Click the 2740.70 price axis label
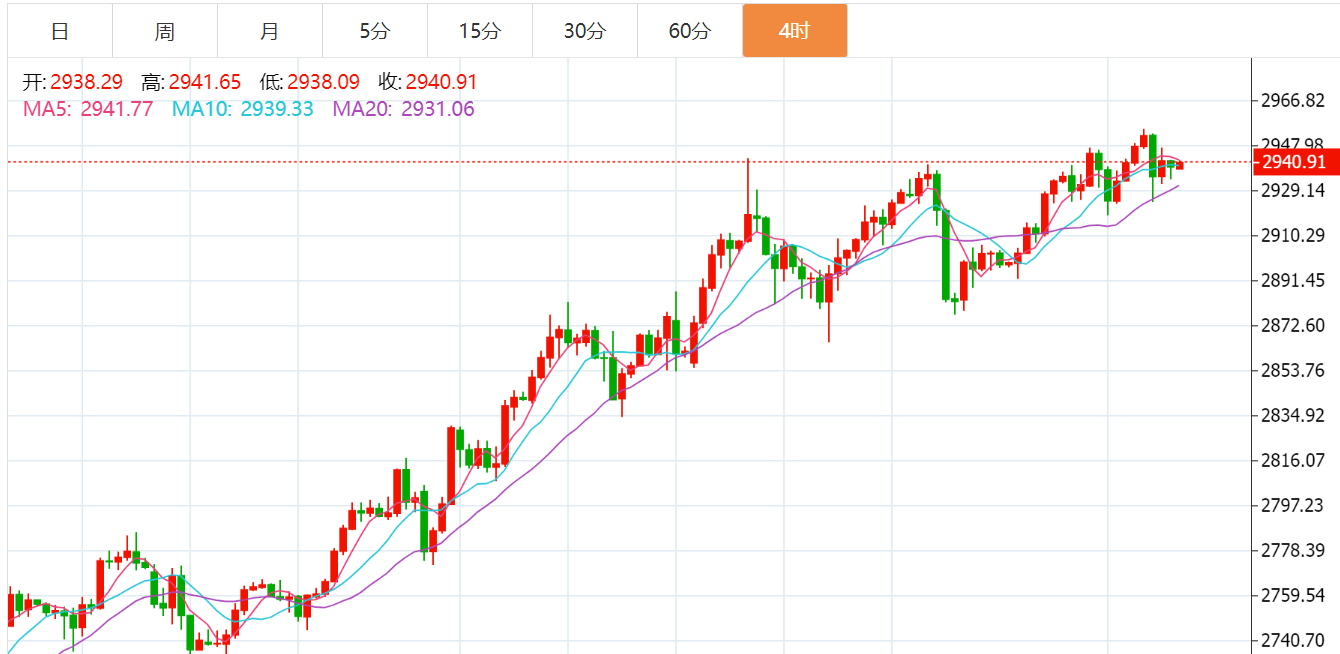This screenshot has height=654, width=1340. click(x=1293, y=640)
